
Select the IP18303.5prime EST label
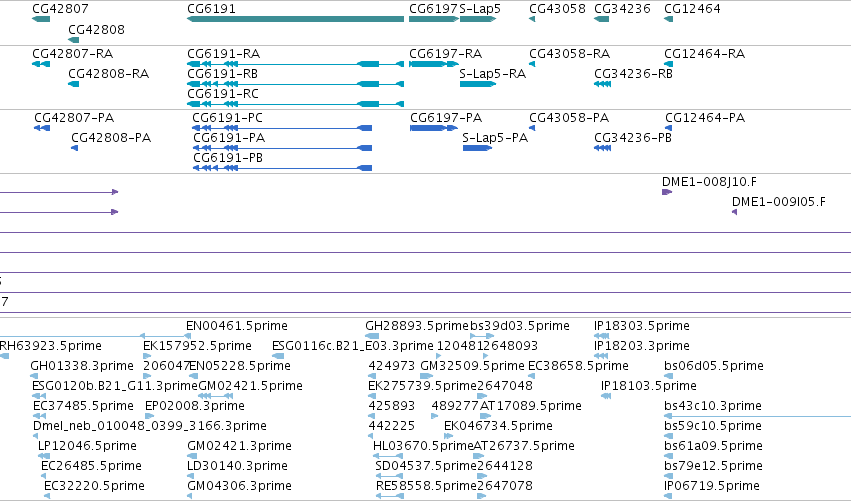click(x=642, y=326)
